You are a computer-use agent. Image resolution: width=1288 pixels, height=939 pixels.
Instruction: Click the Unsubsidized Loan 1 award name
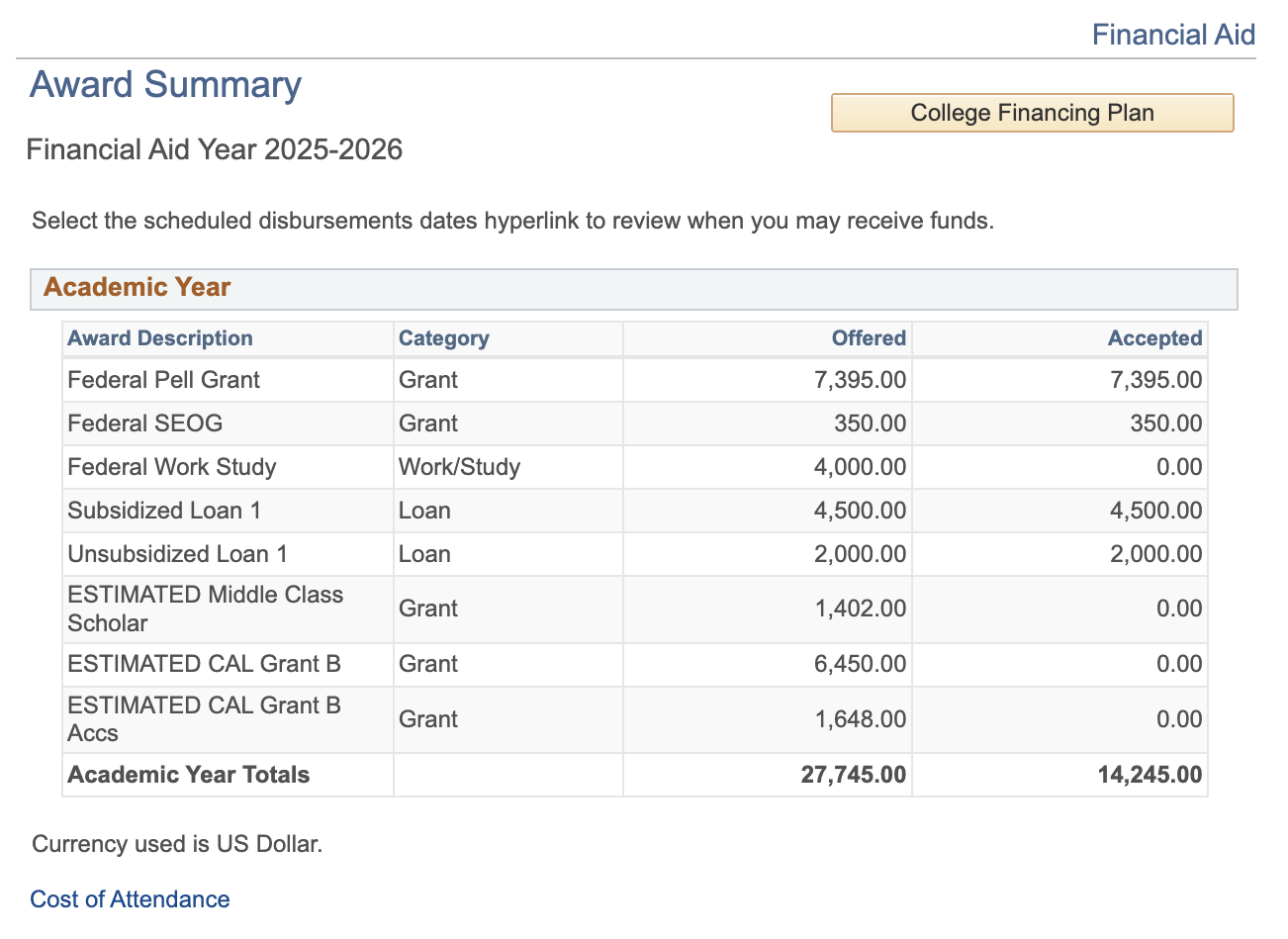point(177,554)
